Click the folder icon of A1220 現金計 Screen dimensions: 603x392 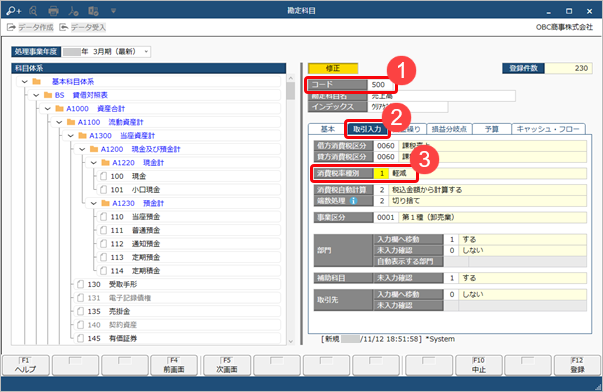[105, 162]
